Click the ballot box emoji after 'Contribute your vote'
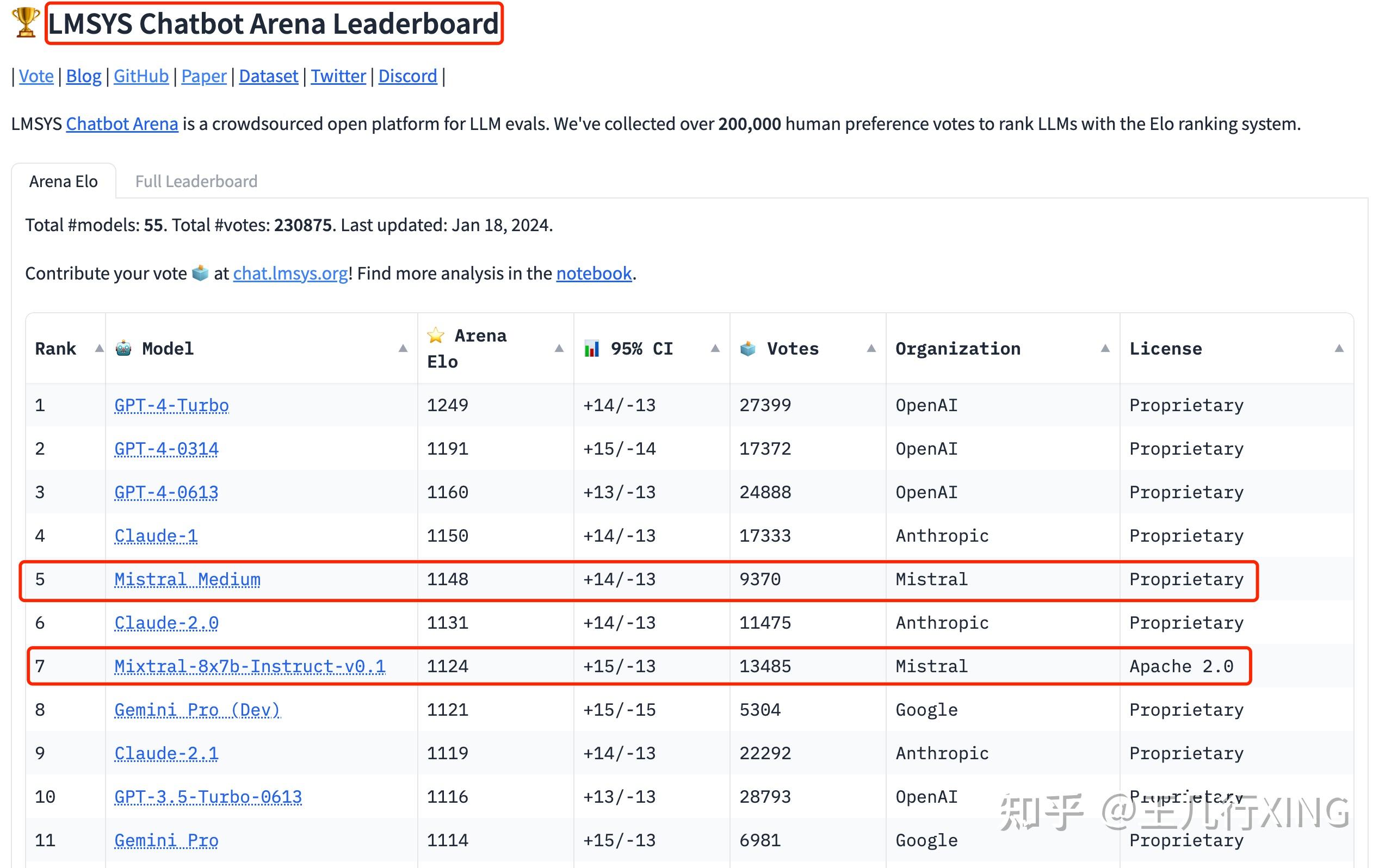Image resolution: width=1385 pixels, height=868 pixels. point(200,273)
